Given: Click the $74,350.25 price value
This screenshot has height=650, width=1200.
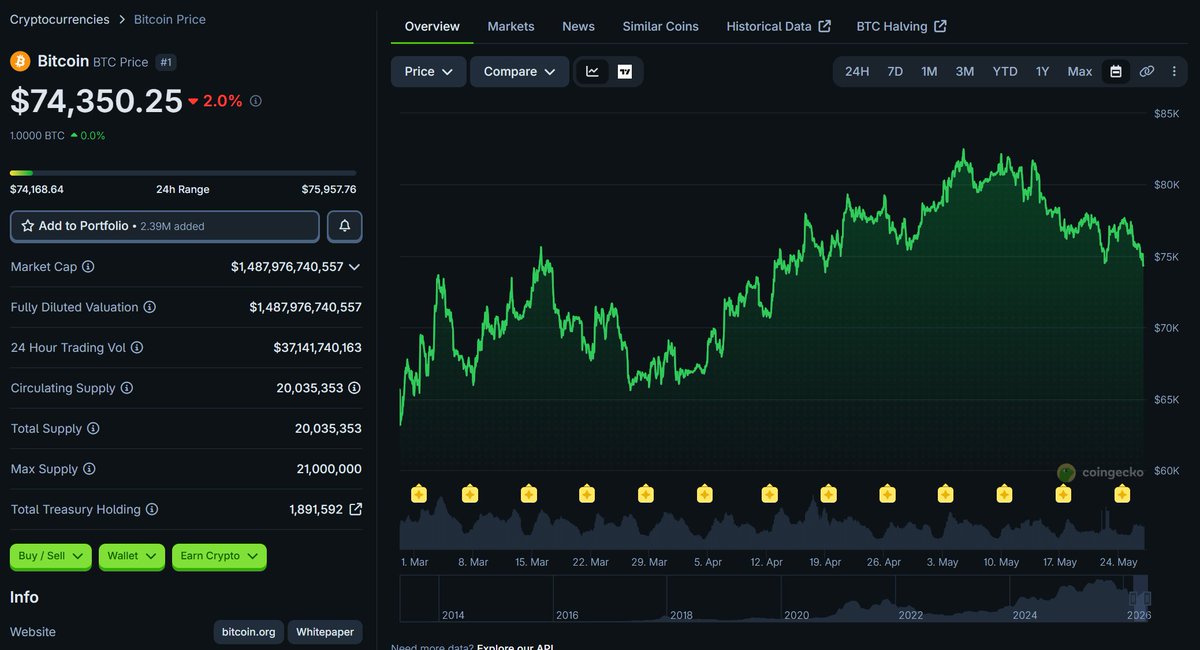Looking at the screenshot, I should pyautogui.click(x=96, y=101).
